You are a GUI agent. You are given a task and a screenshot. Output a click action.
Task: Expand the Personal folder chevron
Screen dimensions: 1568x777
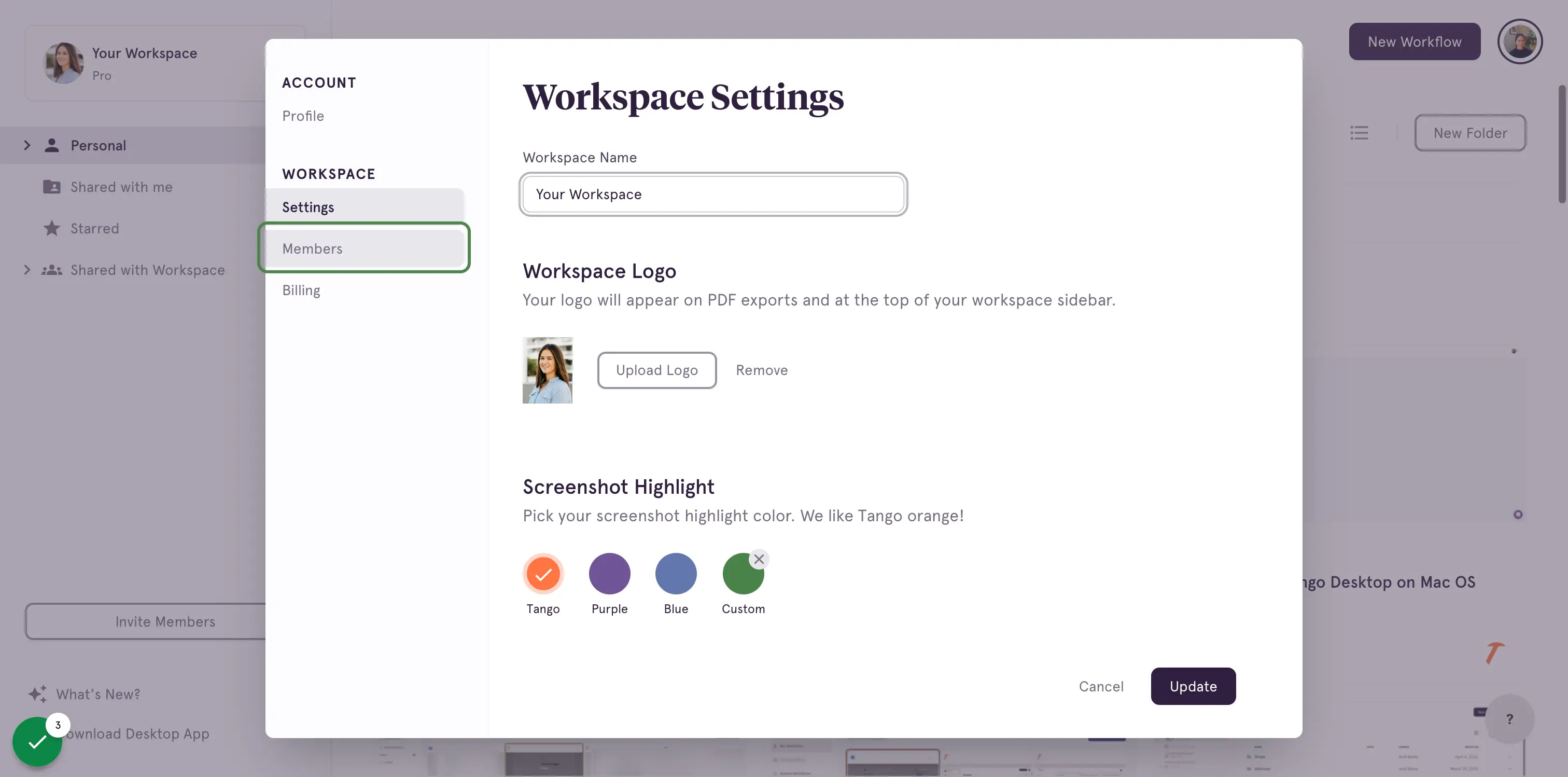(x=27, y=145)
